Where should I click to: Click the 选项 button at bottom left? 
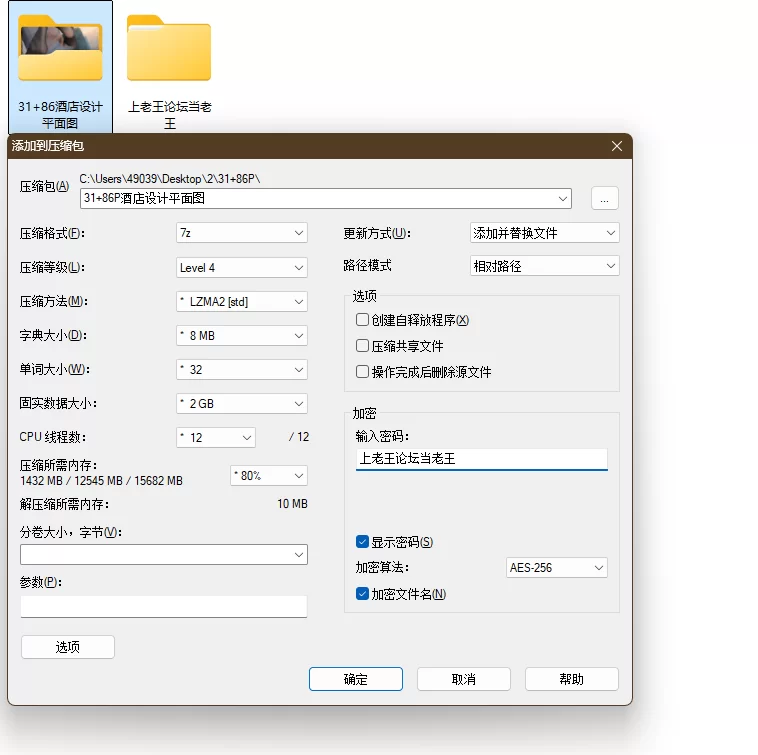[68, 647]
